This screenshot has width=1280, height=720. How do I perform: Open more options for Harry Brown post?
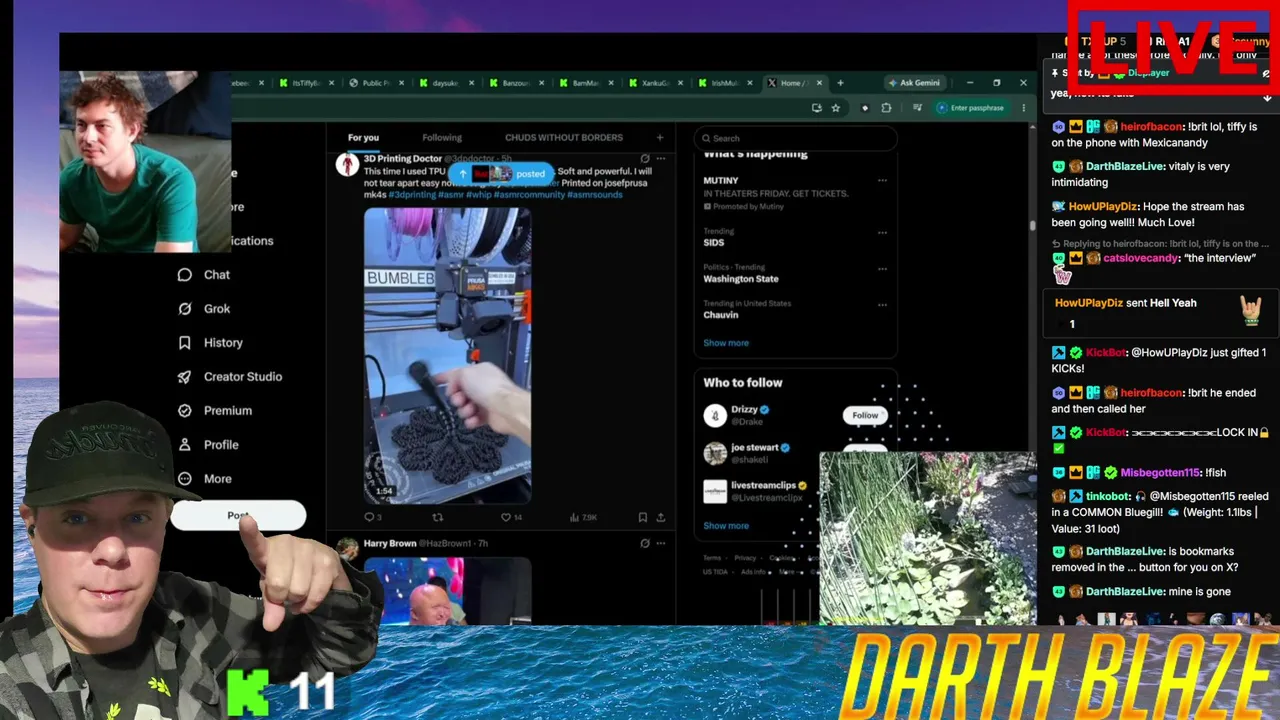660,543
